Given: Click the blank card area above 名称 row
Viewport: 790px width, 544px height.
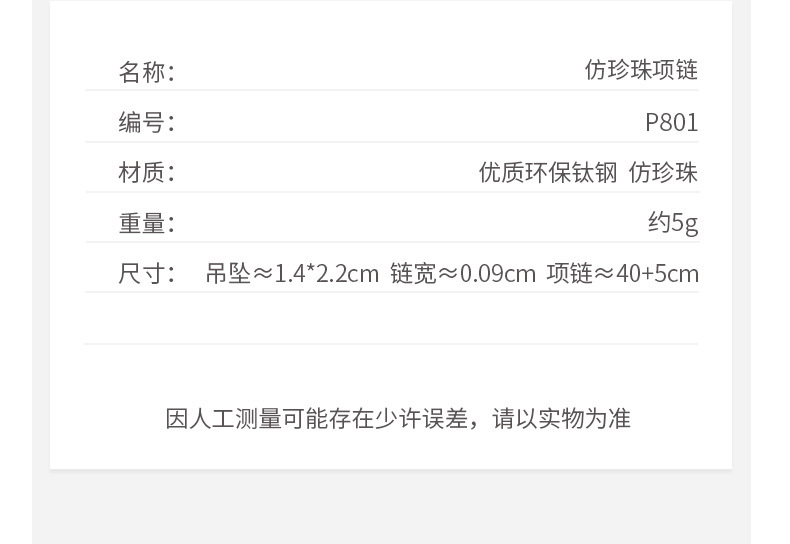Looking at the screenshot, I should 391,25.
